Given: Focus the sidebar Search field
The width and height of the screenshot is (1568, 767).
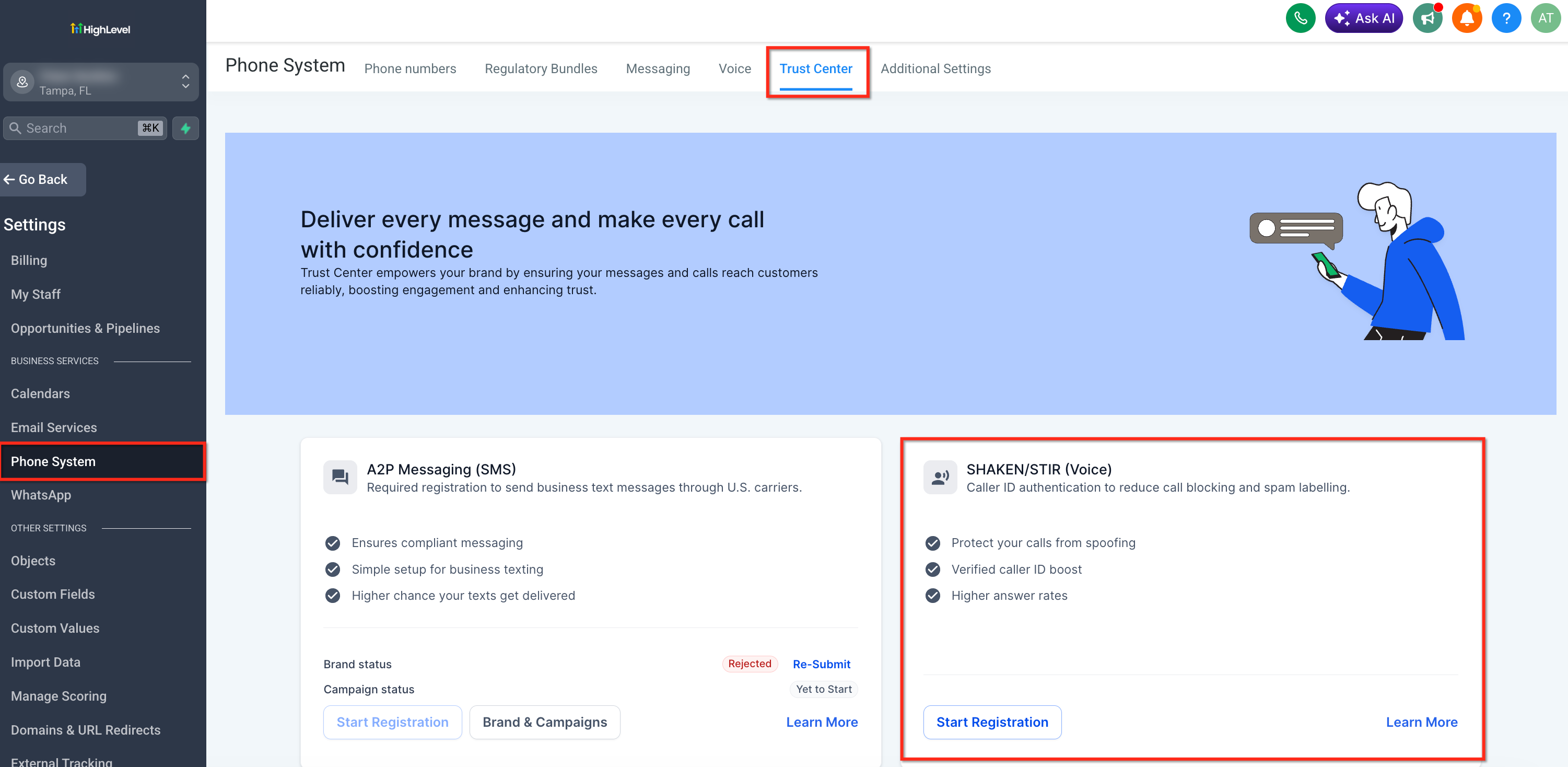Looking at the screenshot, I should coord(85,129).
